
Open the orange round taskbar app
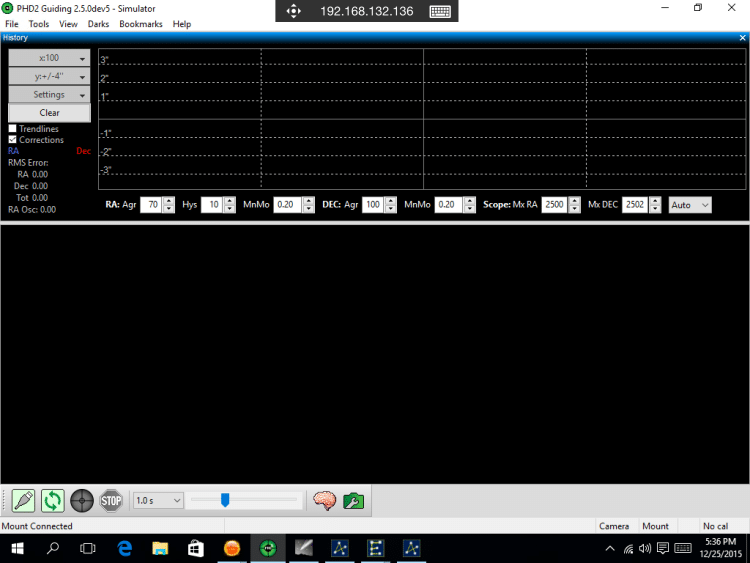[232, 548]
